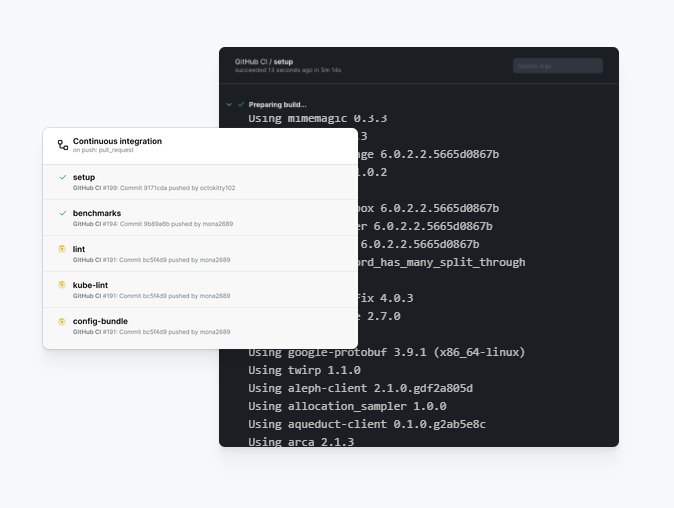Click the lint row's commit bc5f4d9 details
The image size is (674, 508).
[175, 260]
